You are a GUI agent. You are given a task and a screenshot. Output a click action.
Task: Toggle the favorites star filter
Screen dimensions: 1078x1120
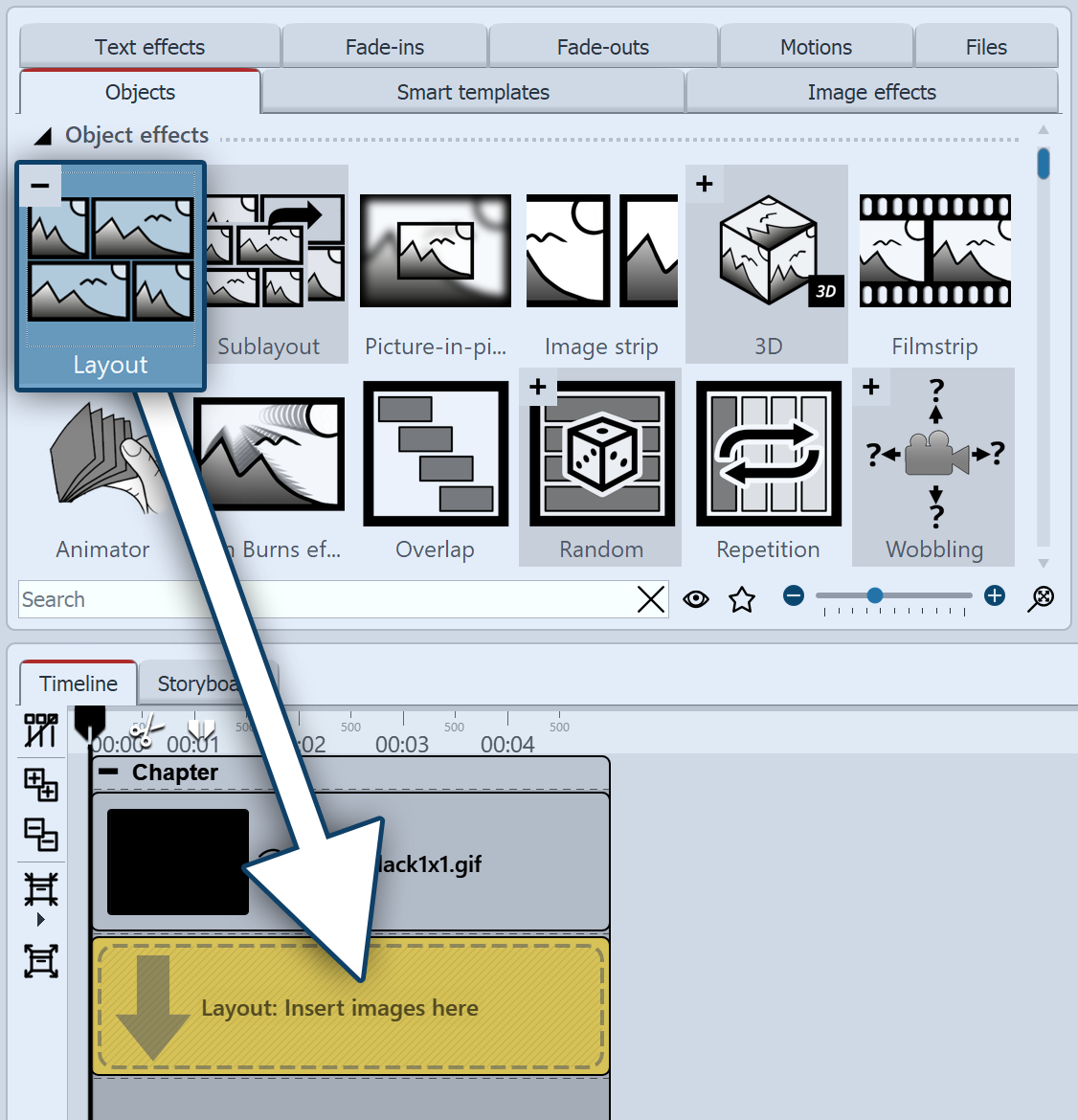pos(742,599)
